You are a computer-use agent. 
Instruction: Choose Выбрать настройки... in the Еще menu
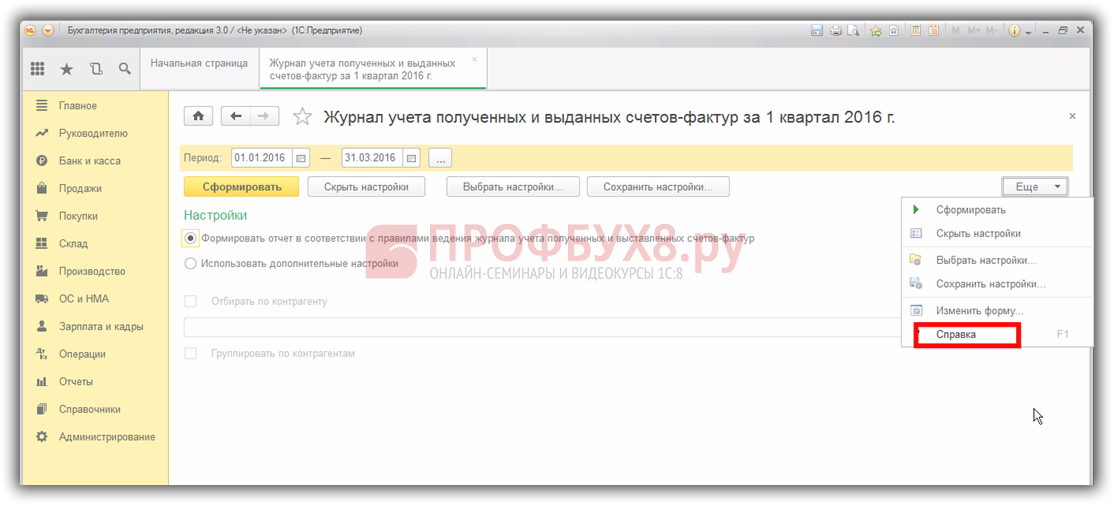coord(997,261)
